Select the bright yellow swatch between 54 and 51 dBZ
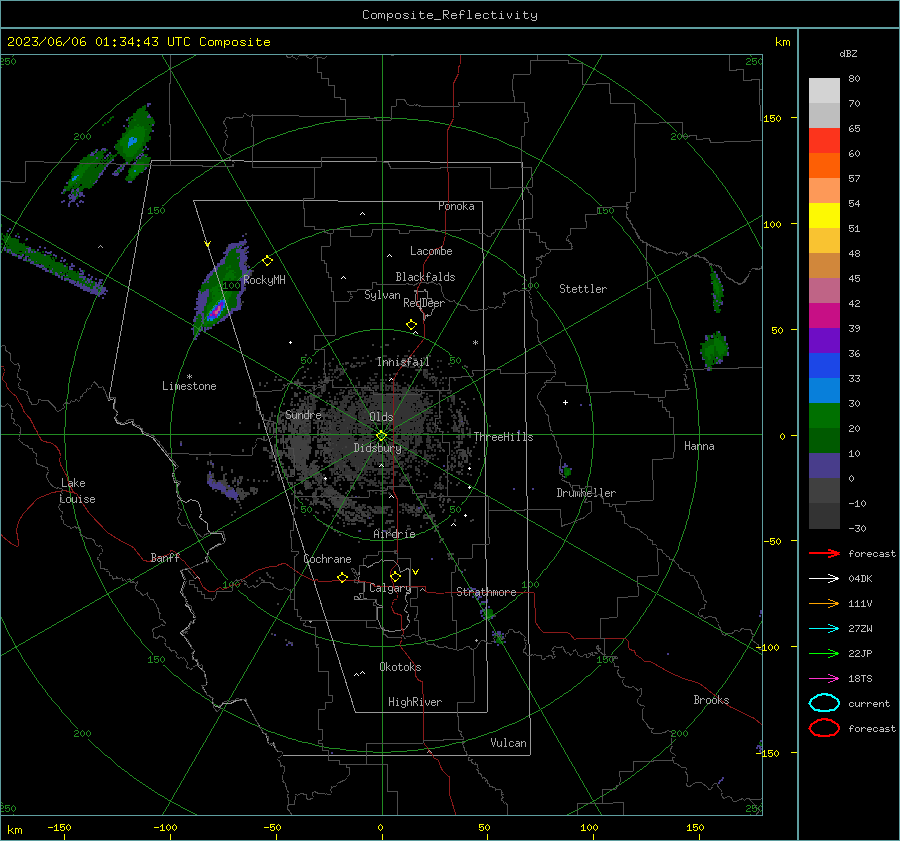 824,215
